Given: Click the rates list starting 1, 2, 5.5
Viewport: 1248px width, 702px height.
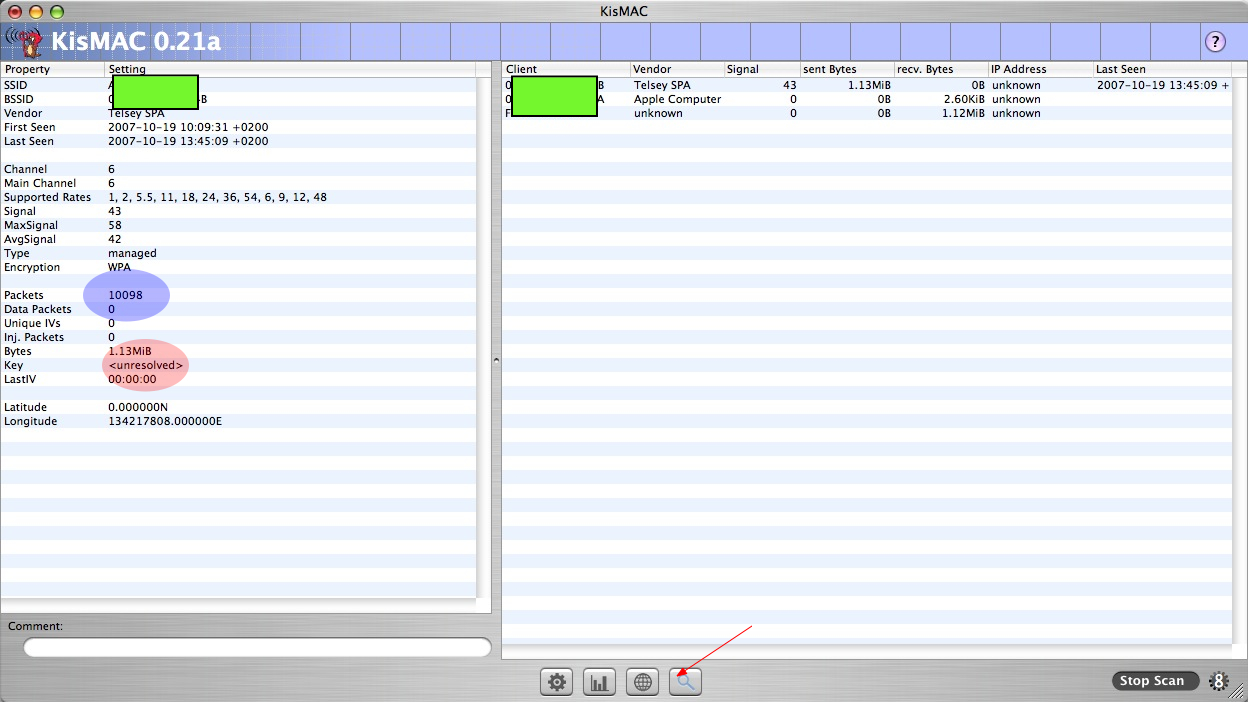Looking at the screenshot, I should [x=217, y=197].
